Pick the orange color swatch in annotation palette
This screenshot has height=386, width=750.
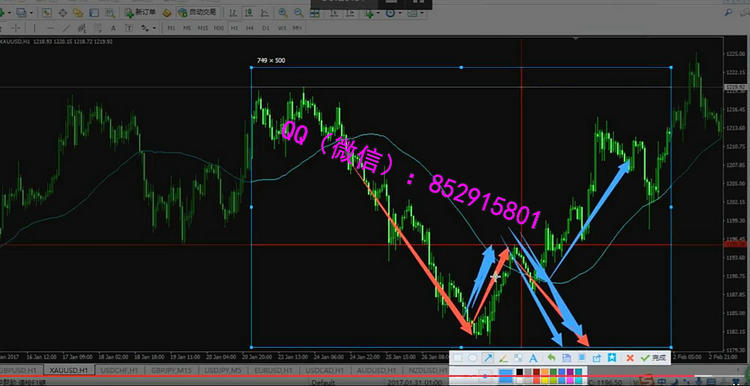(x=545, y=372)
